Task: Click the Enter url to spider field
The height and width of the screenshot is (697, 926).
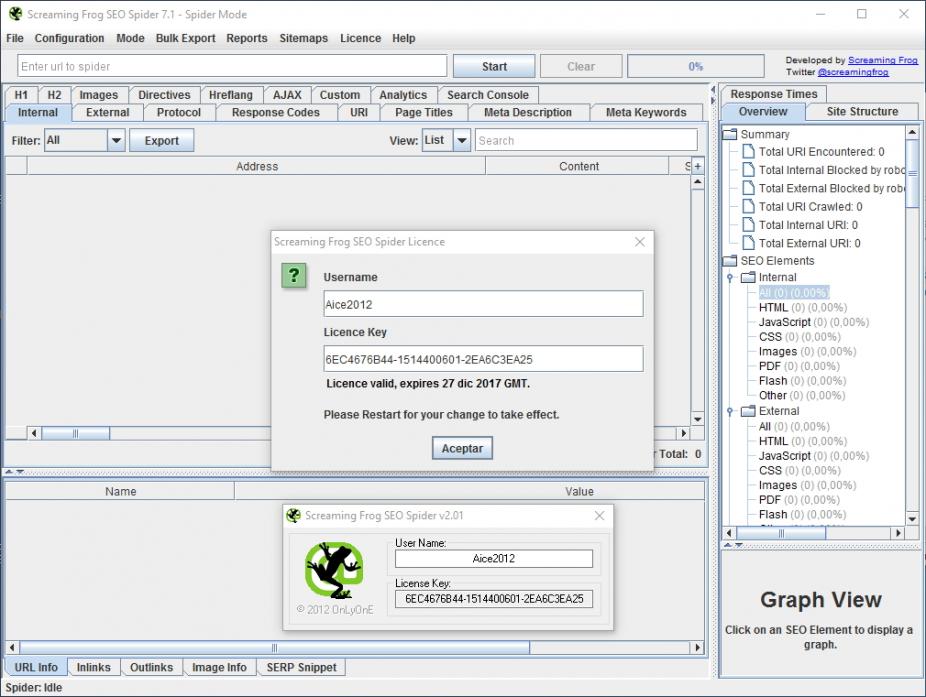Action: [x=232, y=66]
